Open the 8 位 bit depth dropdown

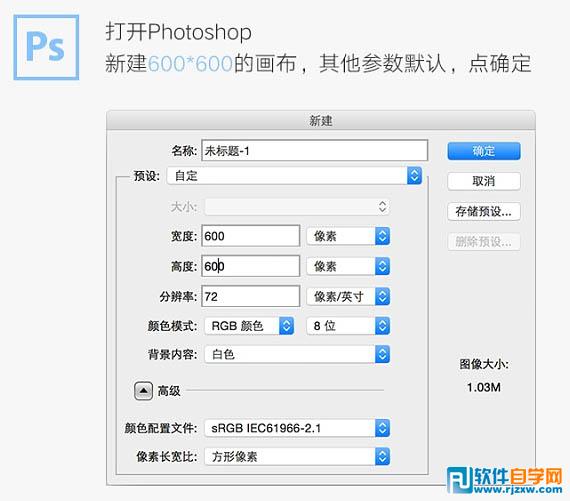point(348,326)
